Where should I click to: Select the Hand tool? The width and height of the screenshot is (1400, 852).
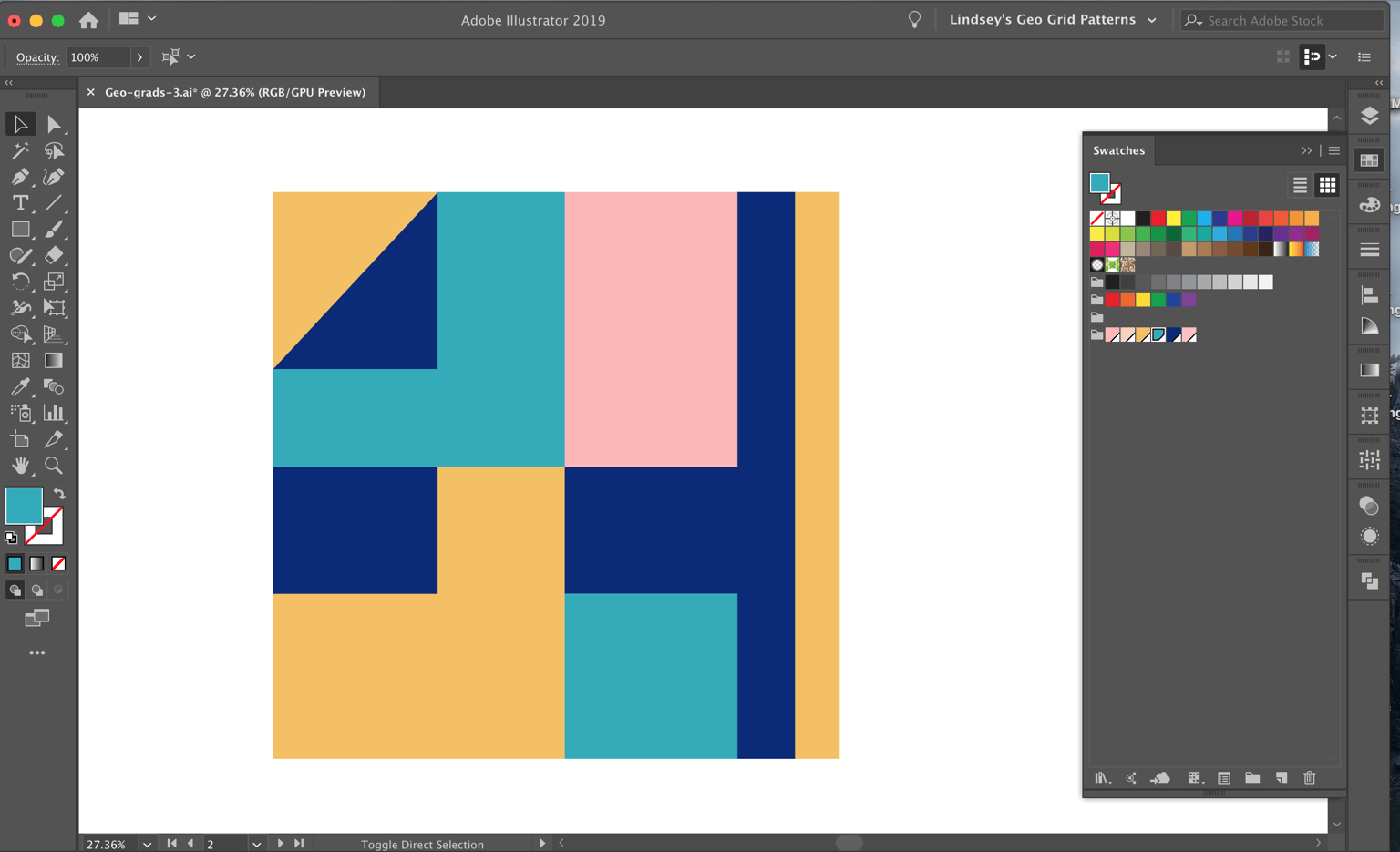point(20,466)
